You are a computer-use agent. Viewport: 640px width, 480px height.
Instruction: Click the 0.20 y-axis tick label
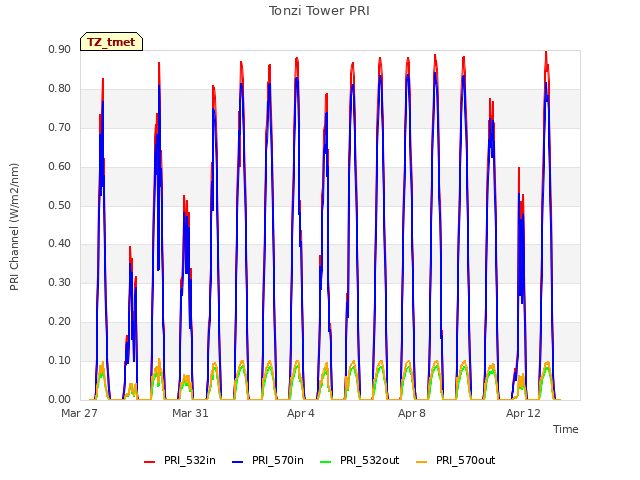[60, 322]
